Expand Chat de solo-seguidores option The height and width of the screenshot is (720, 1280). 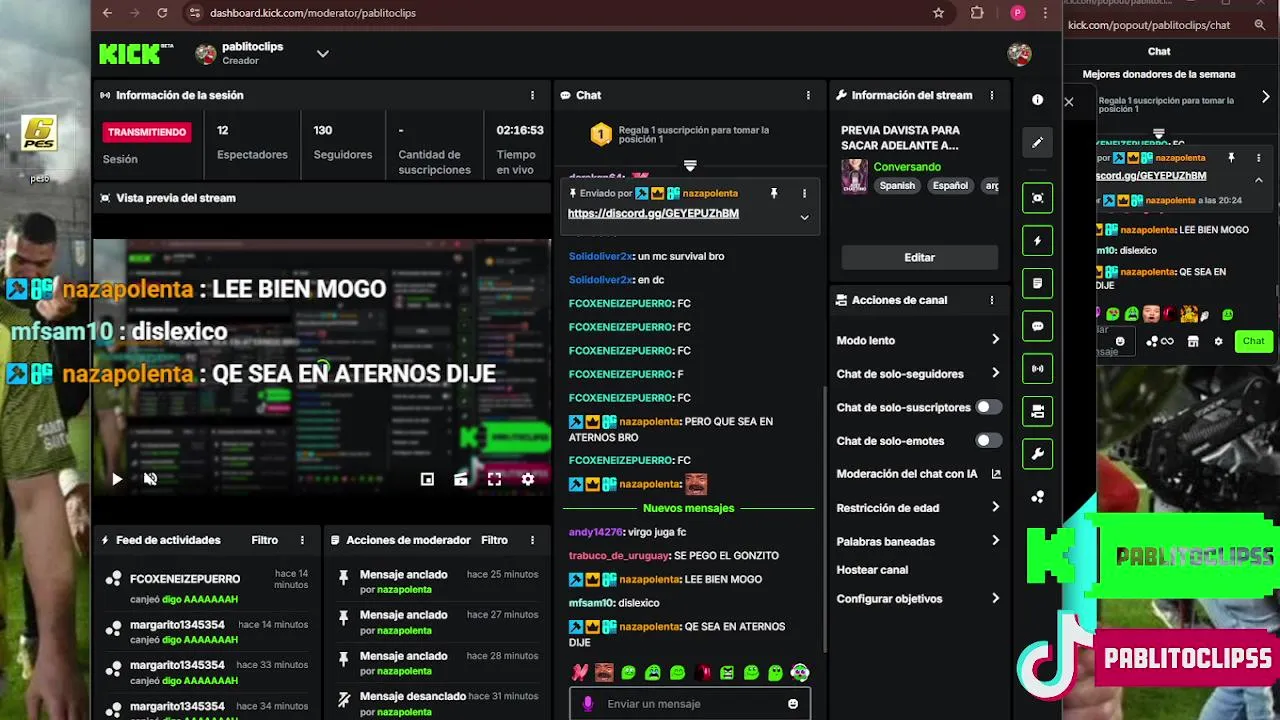pyautogui.click(x=919, y=374)
